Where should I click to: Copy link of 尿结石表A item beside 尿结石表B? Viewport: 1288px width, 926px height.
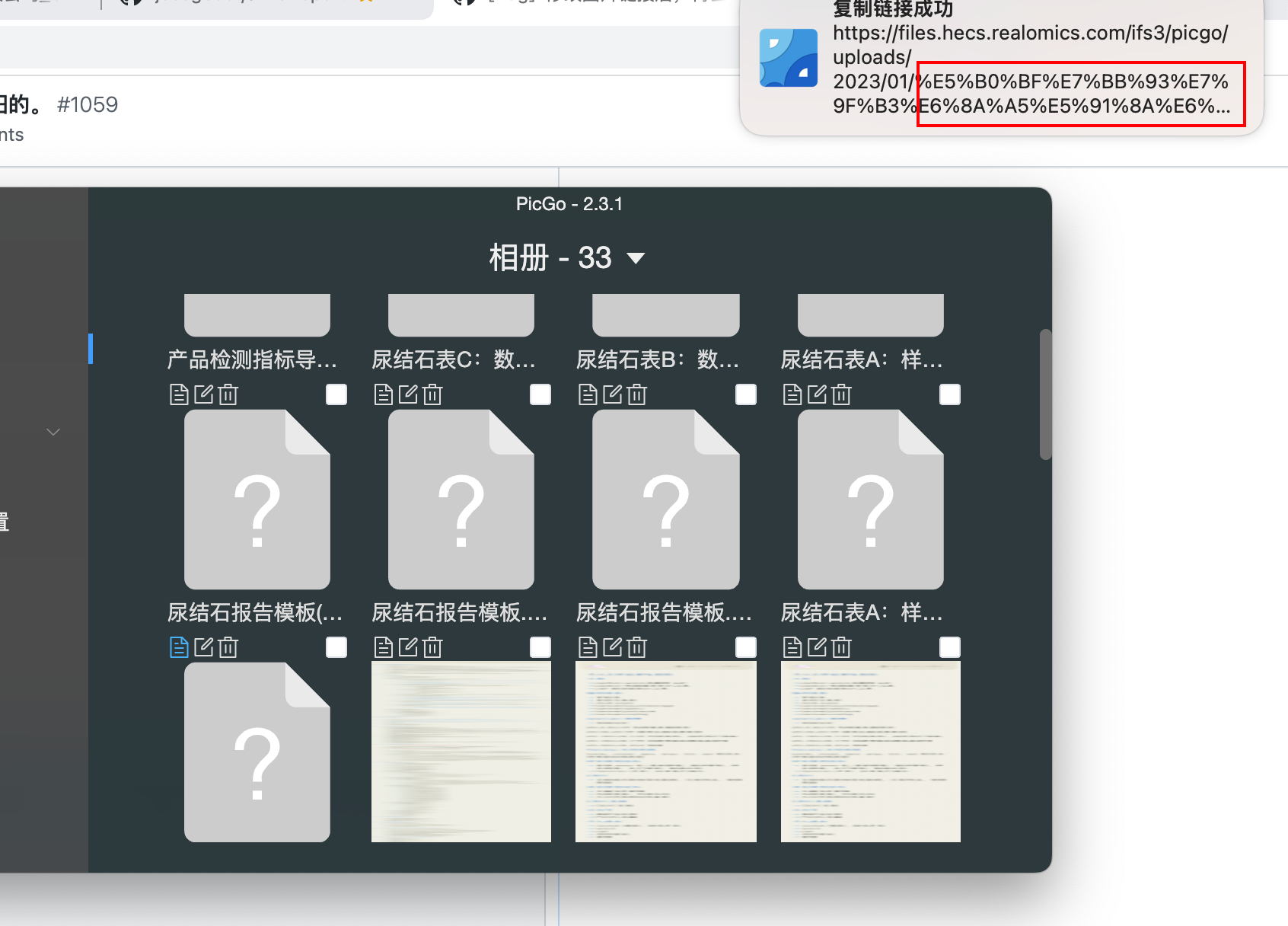[x=792, y=394]
